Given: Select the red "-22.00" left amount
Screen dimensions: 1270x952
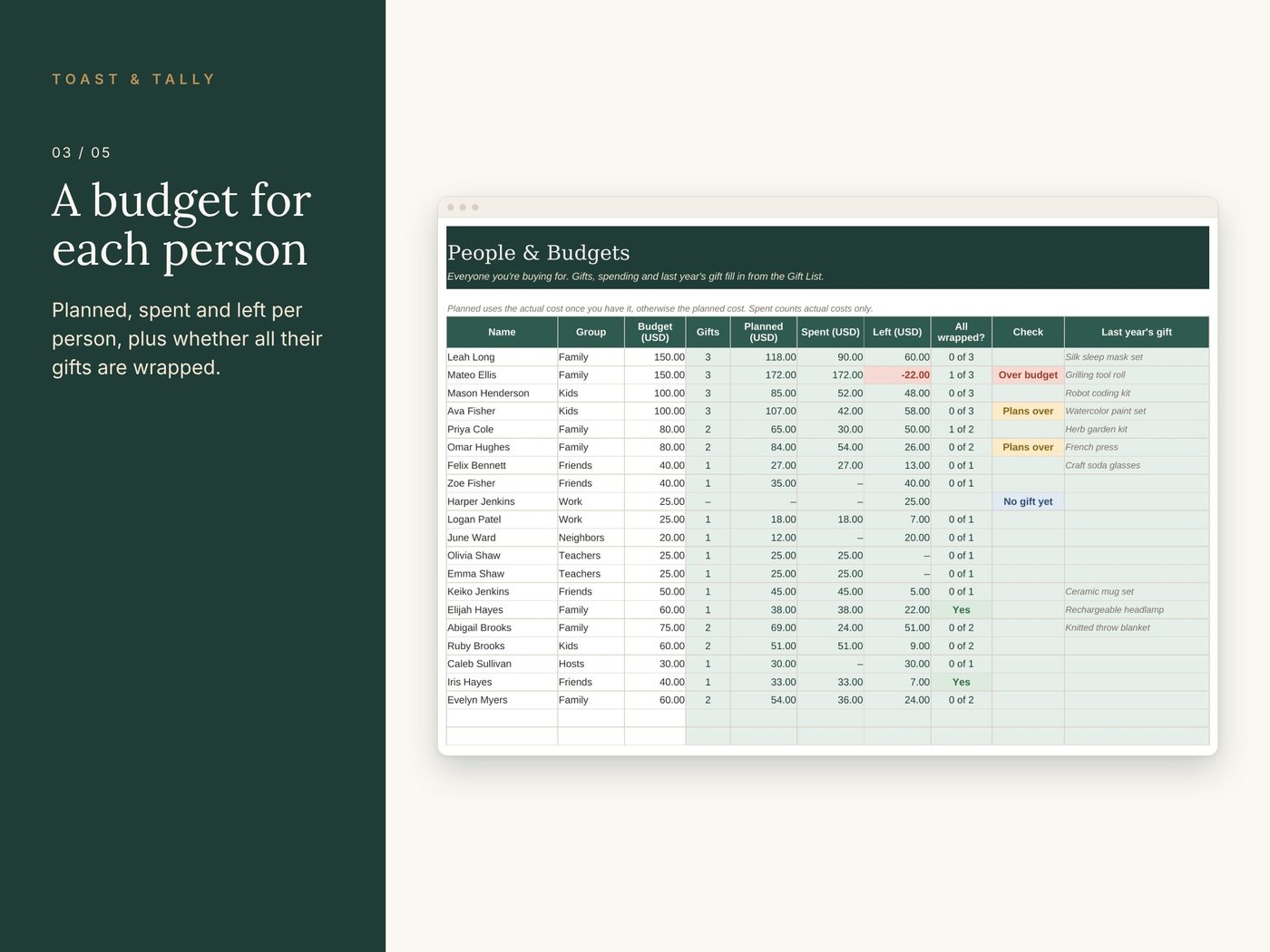Looking at the screenshot, I should point(897,375).
